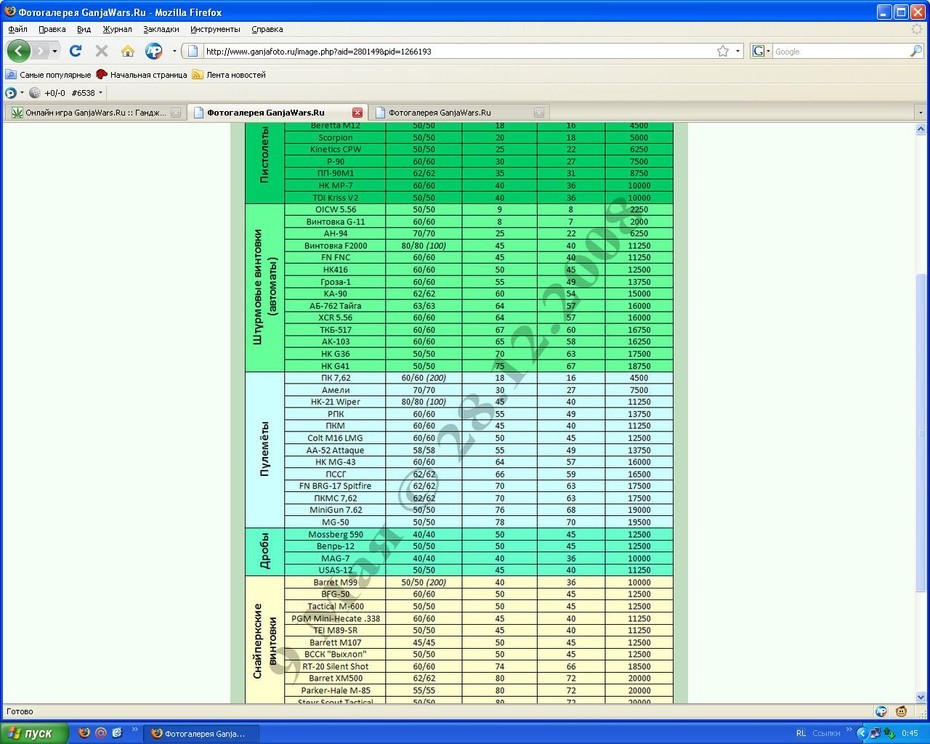Click the Google search field
930x744 pixels.
point(840,52)
